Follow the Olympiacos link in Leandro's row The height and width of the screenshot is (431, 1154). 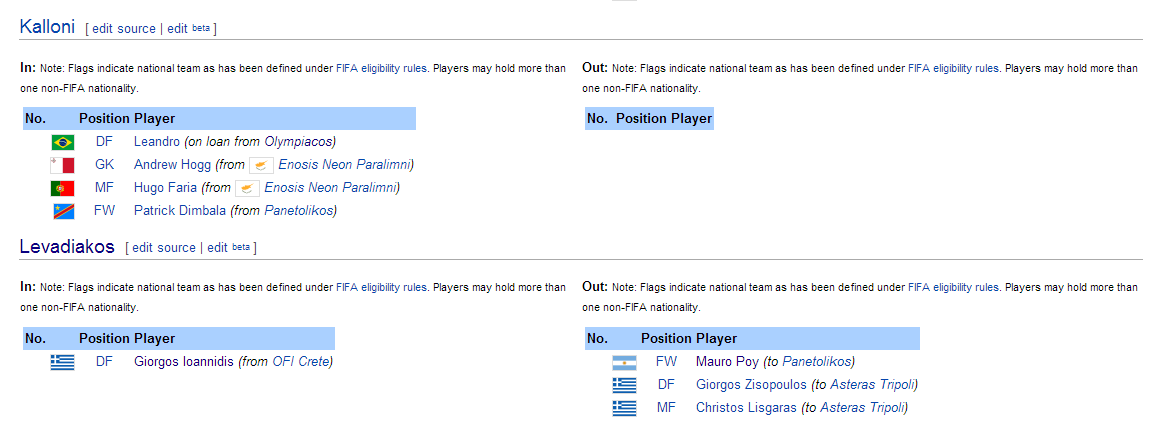click(300, 141)
